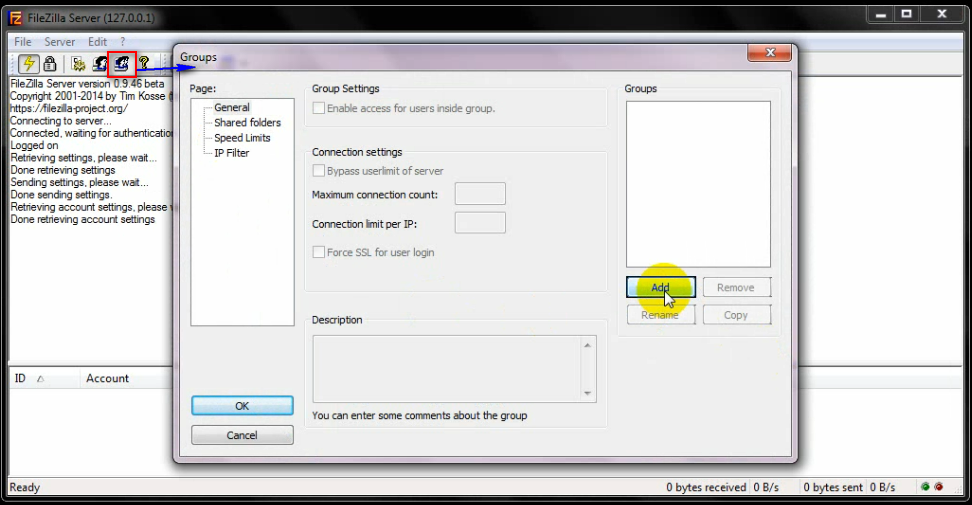Screen dimensions: 972x505
Task: Enable access for users inside group
Action: click(x=319, y=108)
